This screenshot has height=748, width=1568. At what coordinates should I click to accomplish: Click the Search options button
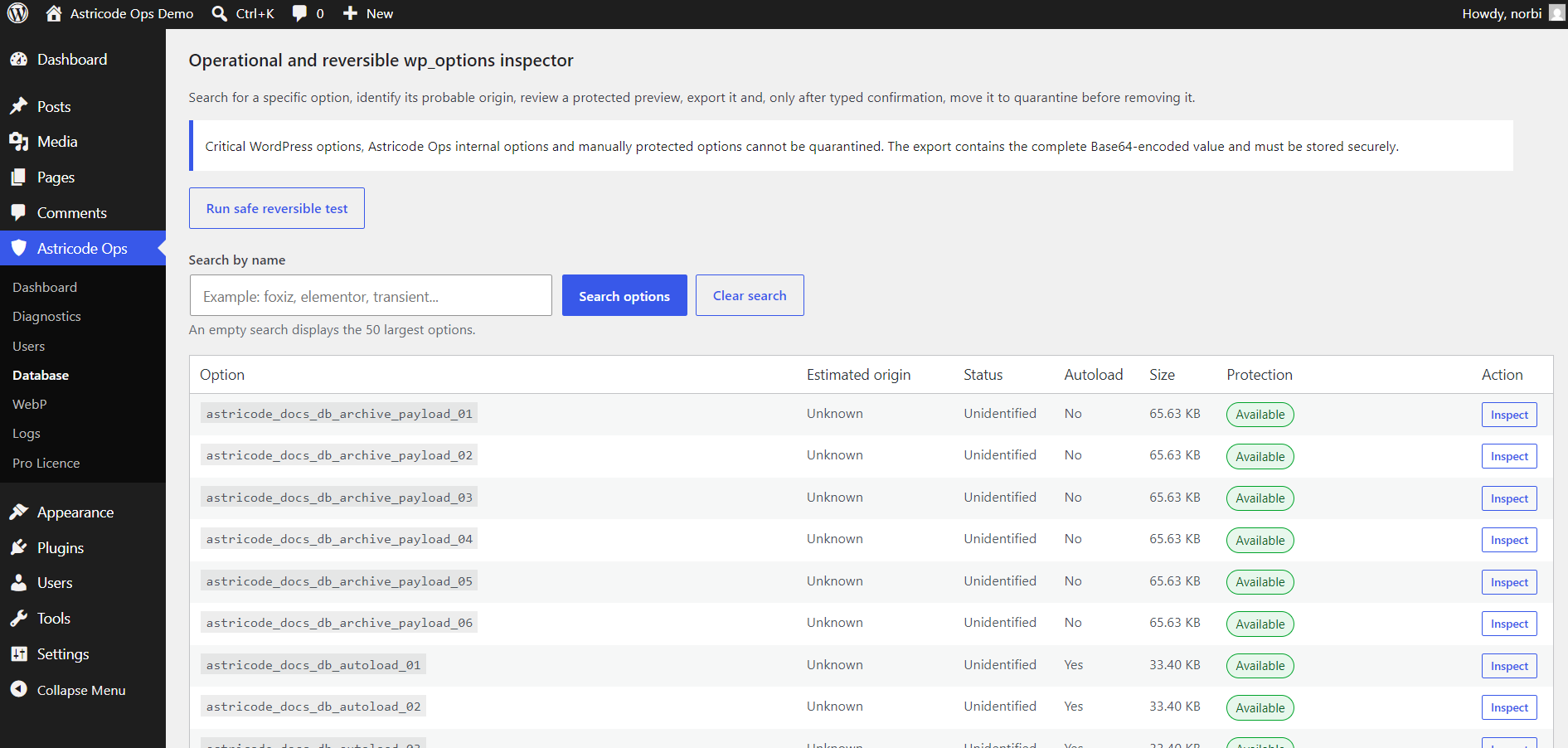(624, 295)
